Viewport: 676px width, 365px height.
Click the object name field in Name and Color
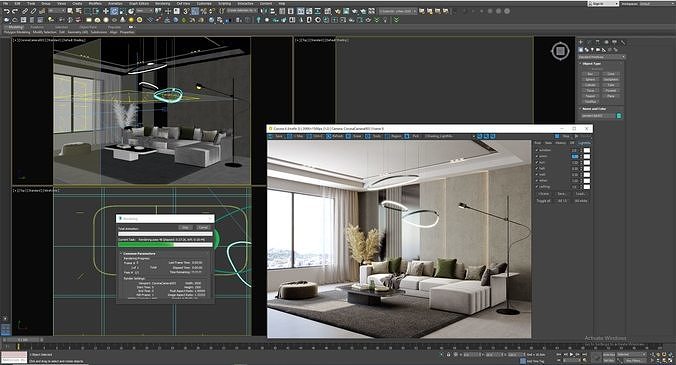coord(598,116)
